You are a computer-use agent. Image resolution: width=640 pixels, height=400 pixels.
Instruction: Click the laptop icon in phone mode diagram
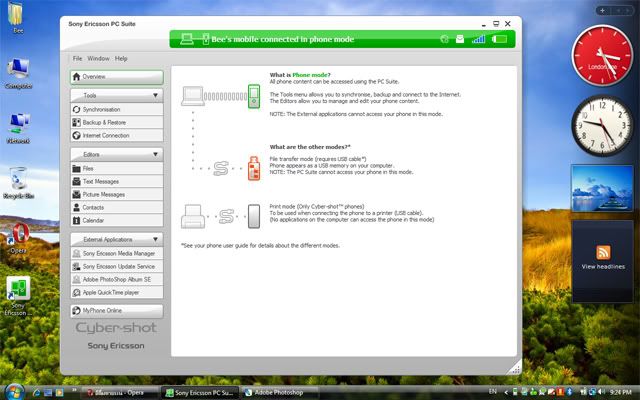click(193, 96)
